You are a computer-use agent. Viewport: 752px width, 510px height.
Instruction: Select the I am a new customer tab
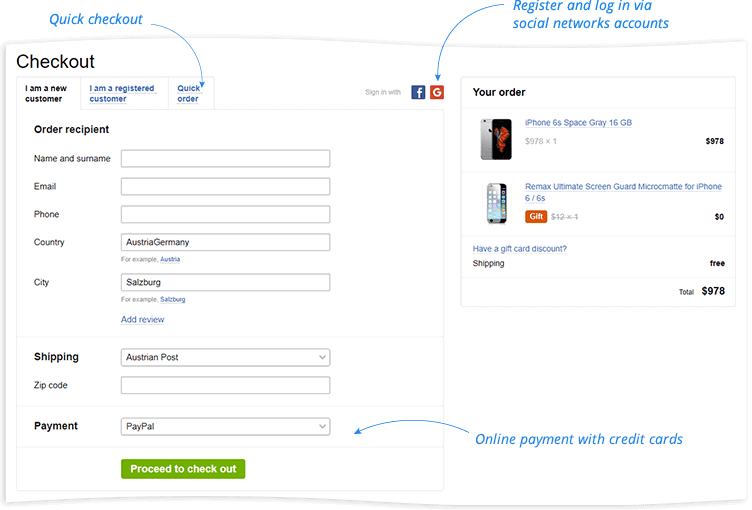pyautogui.click(x=46, y=94)
